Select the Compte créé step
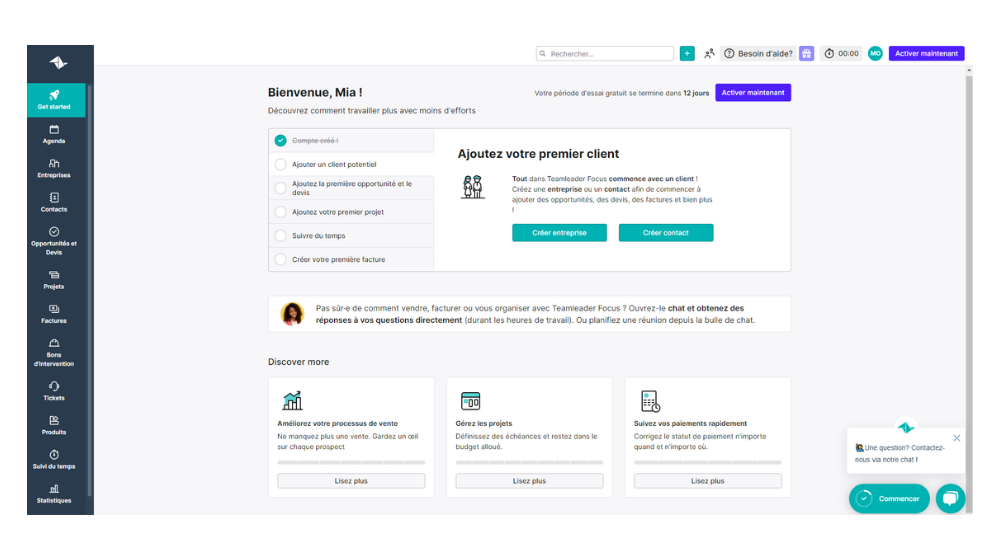This screenshot has width=1000, height=560. pyautogui.click(x=351, y=140)
